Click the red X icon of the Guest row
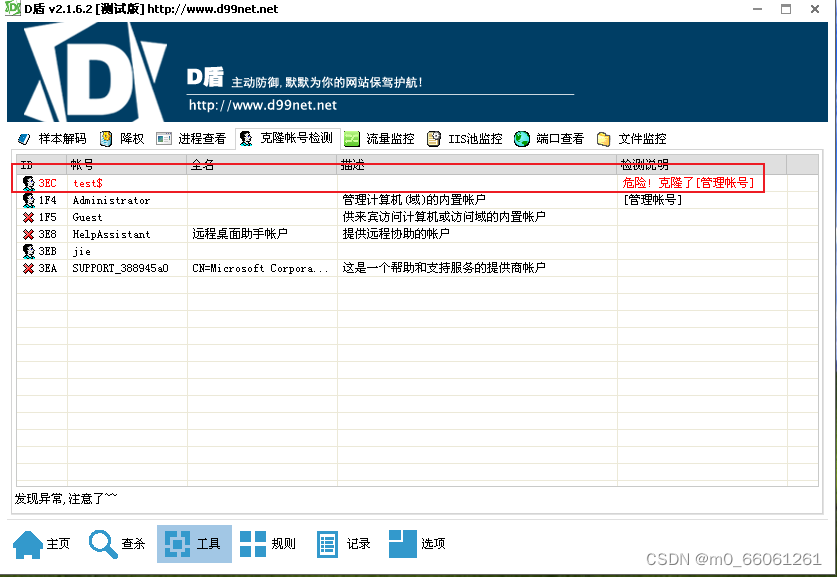 (x=29, y=217)
